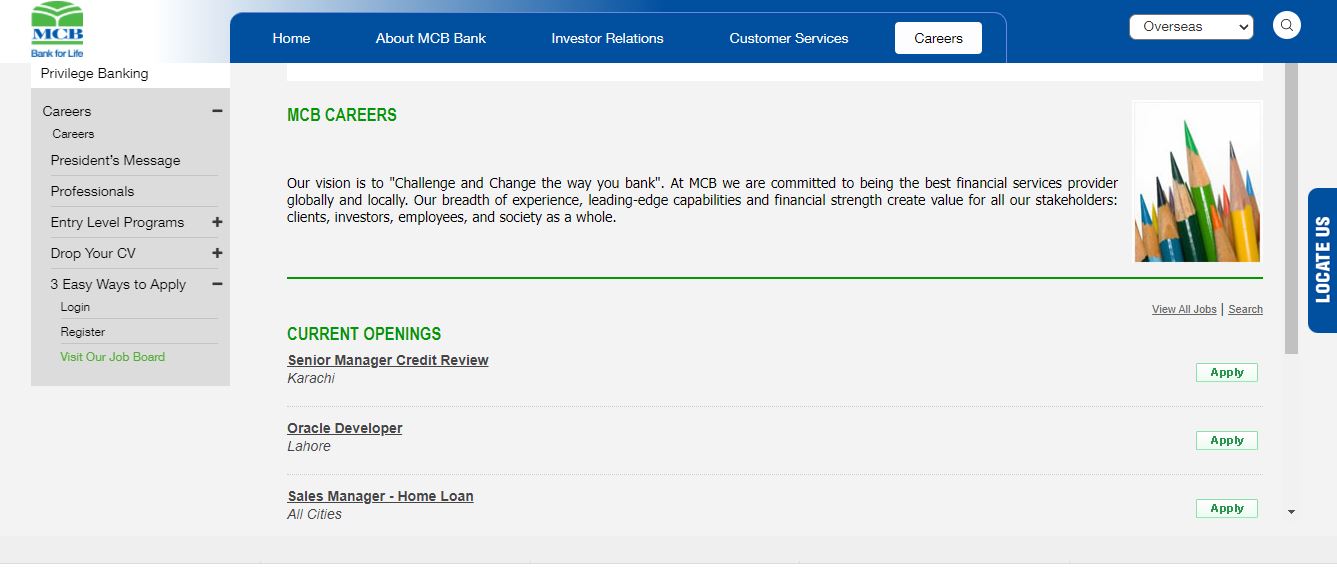Click the colored pencils image
The height and width of the screenshot is (570, 1337).
tap(1197, 182)
